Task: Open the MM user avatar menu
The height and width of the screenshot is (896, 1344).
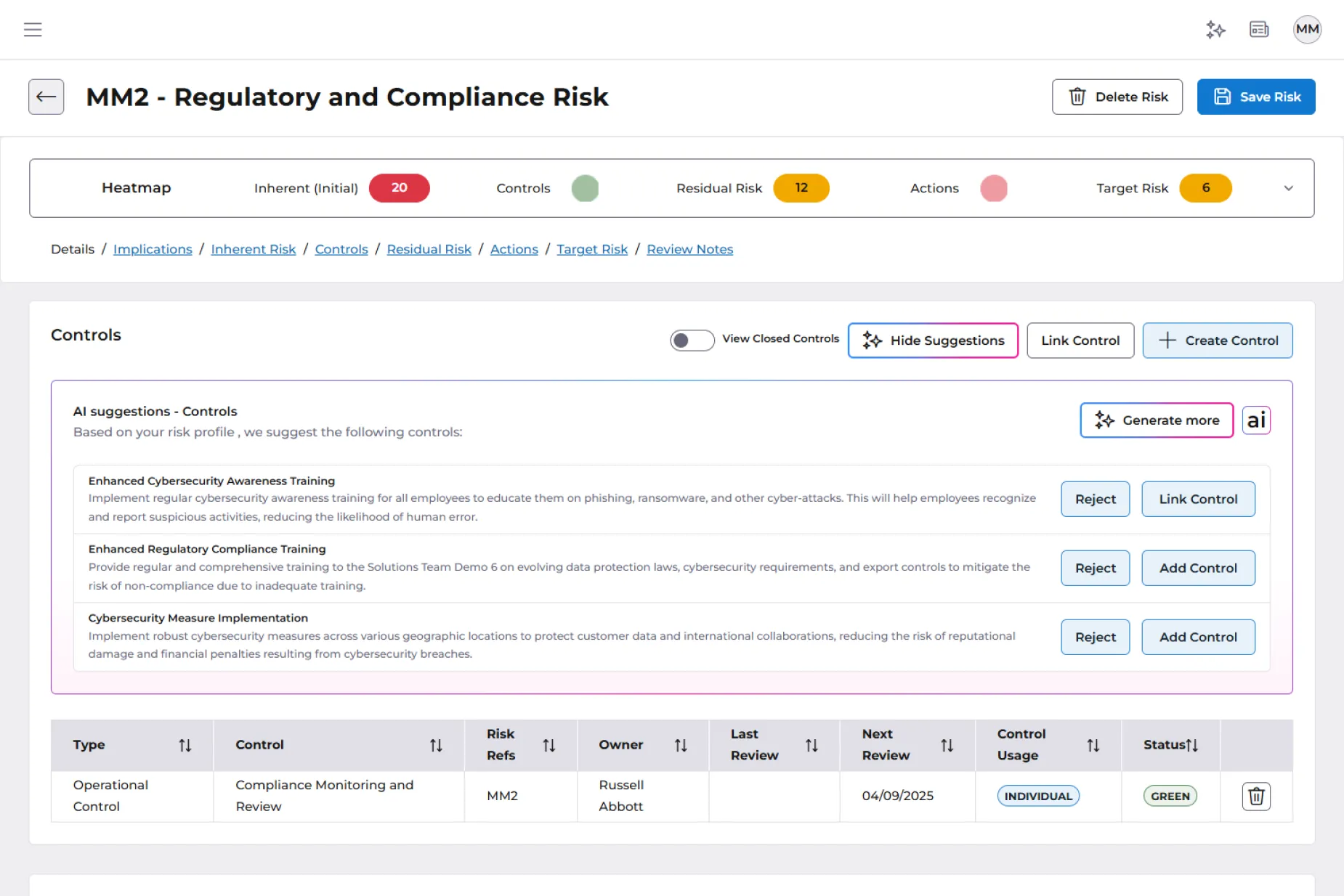Action: coord(1306,30)
